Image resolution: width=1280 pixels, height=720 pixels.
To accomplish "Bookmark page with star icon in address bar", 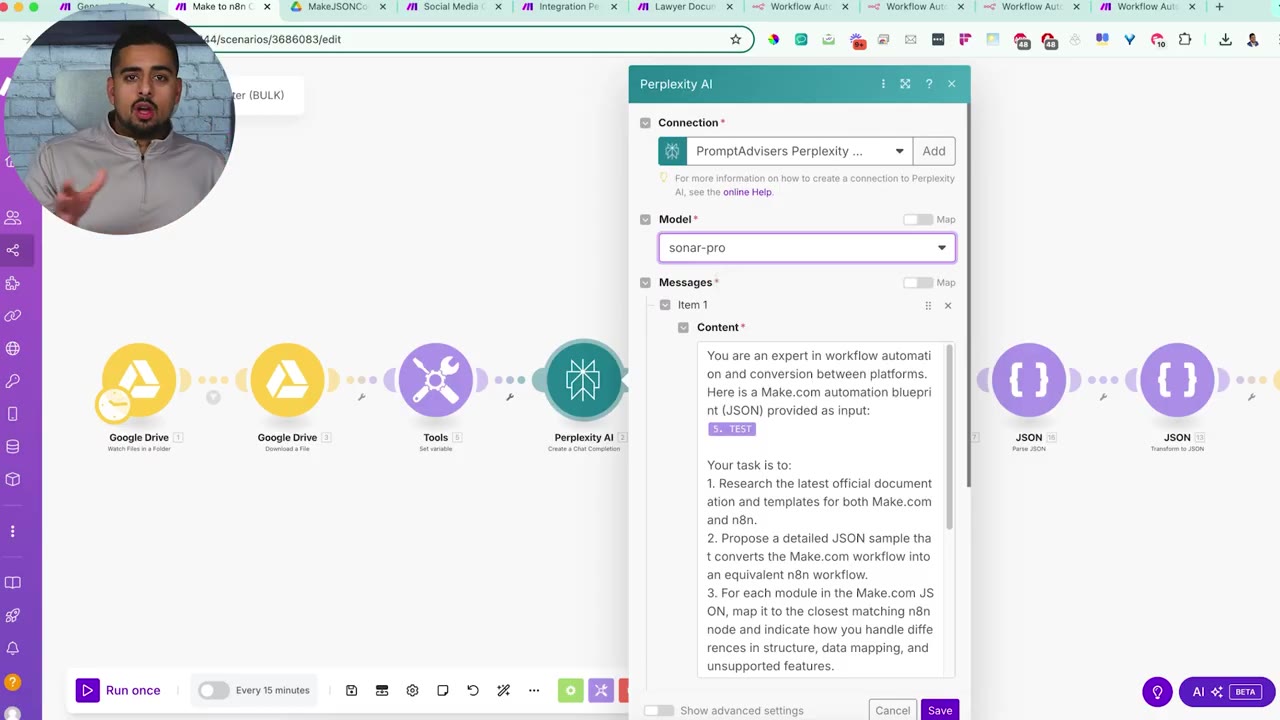I will tap(736, 40).
